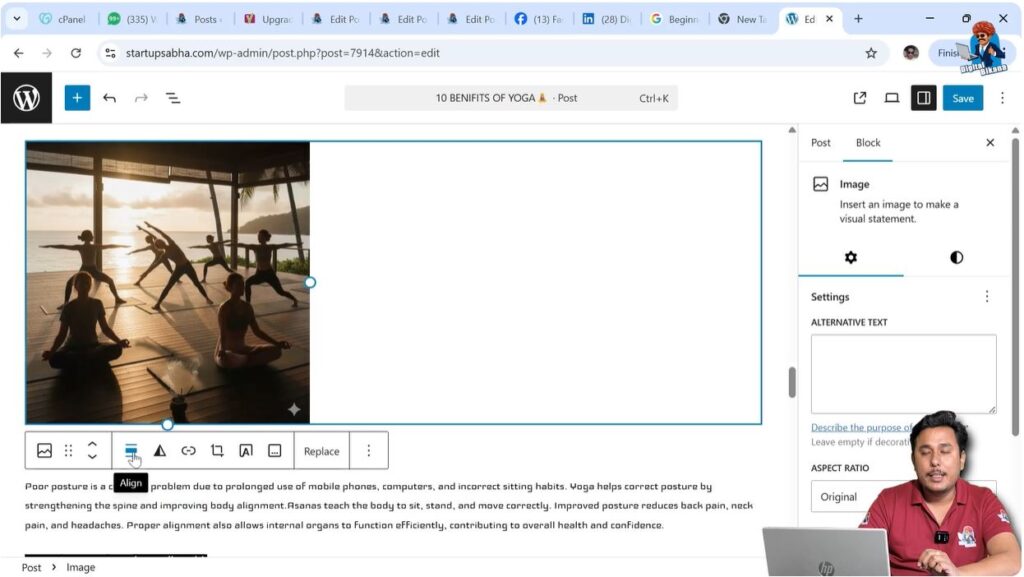The width and height of the screenshot is (1024, 577).
Task: Insert a link on the selected image
Action: (189, 450)
